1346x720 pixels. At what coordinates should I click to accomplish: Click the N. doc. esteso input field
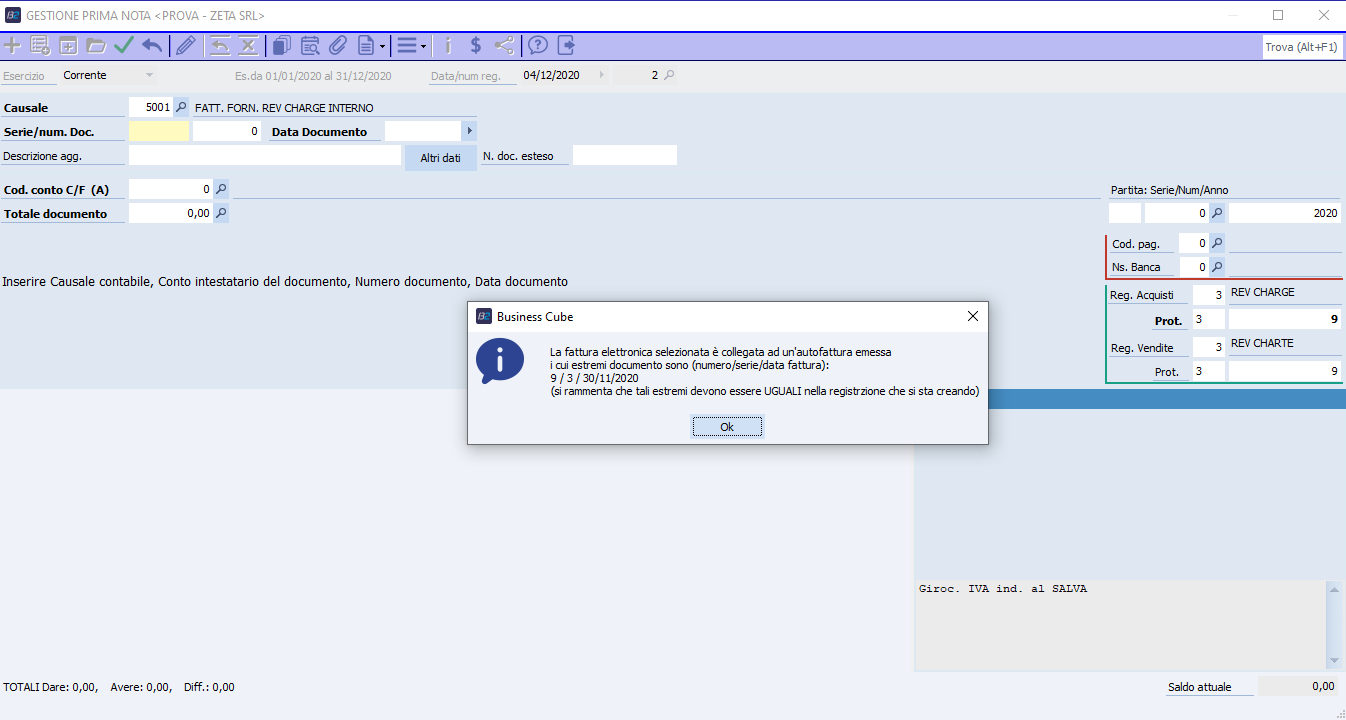click(x=625, y=155)
